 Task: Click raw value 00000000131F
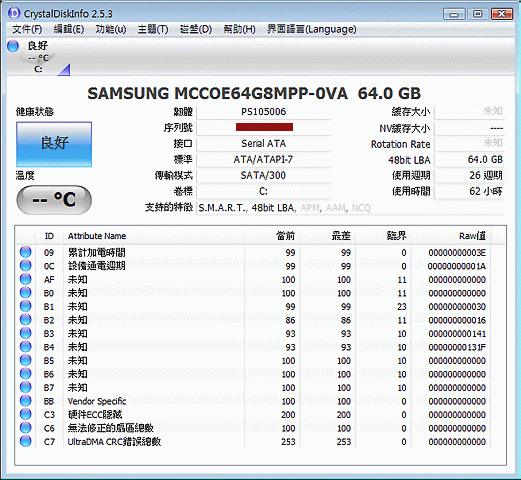coord(457,347)
